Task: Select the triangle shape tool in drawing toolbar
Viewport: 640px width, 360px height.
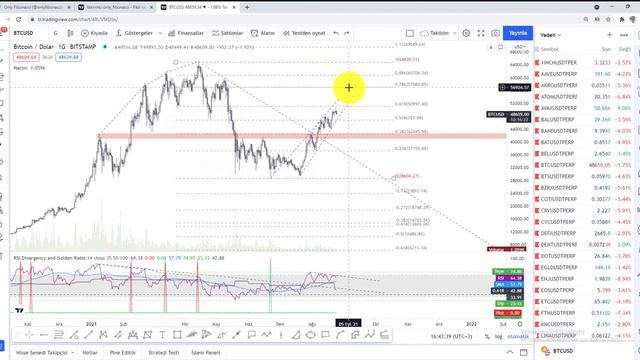Action: click(296, 335)
